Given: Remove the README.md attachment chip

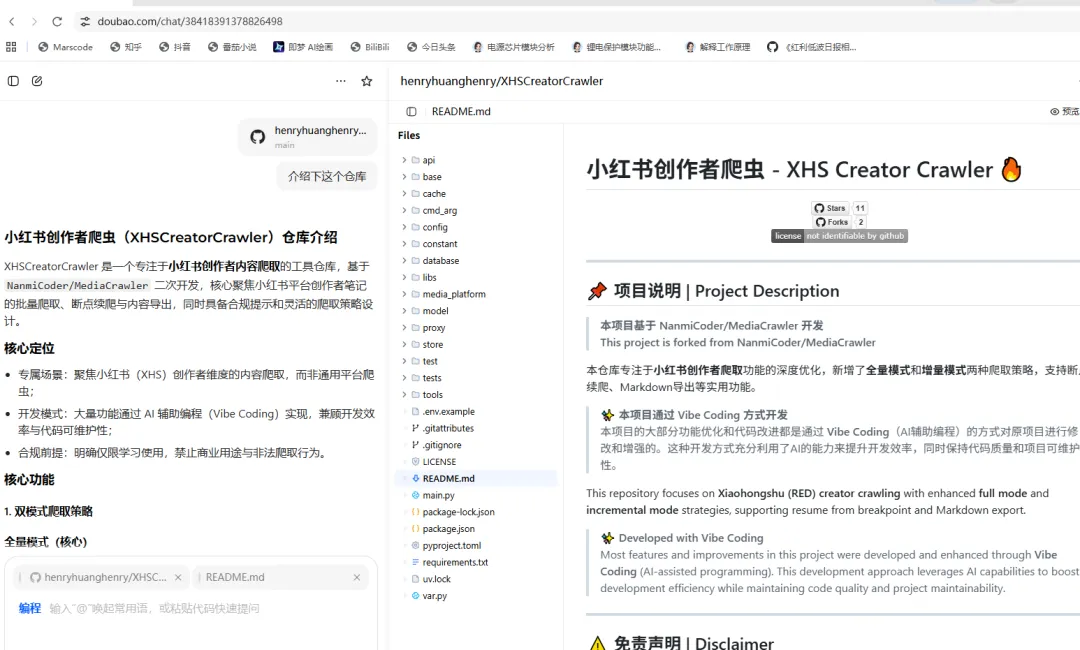Looking at the screenshot, I should tap(357, 578).
